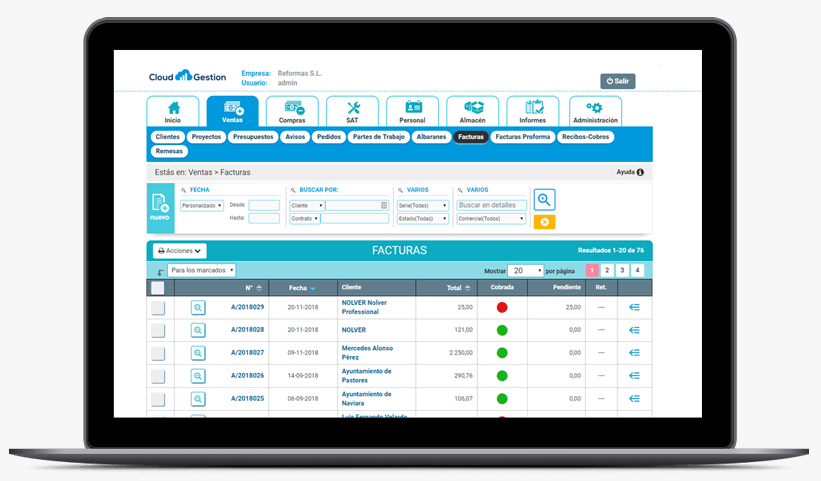821x481 pixels.
Task: Open the Administración gear module
Action: (x=595, y=111)
